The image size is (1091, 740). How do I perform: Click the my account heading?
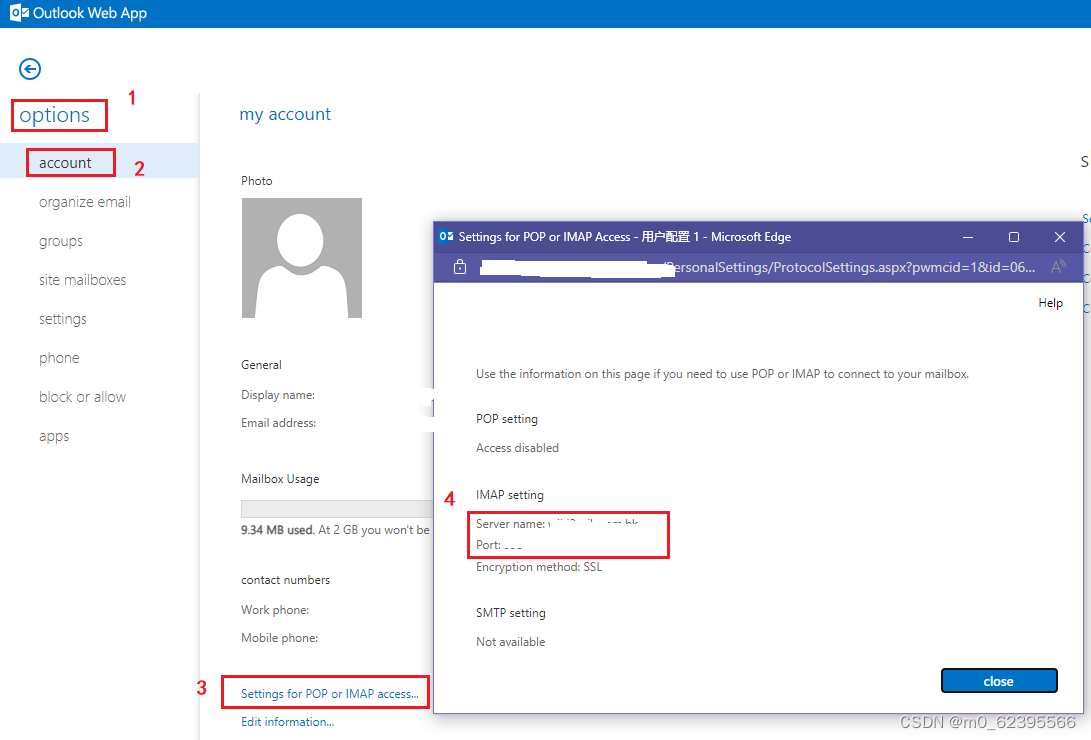click(x=285, y=114)
